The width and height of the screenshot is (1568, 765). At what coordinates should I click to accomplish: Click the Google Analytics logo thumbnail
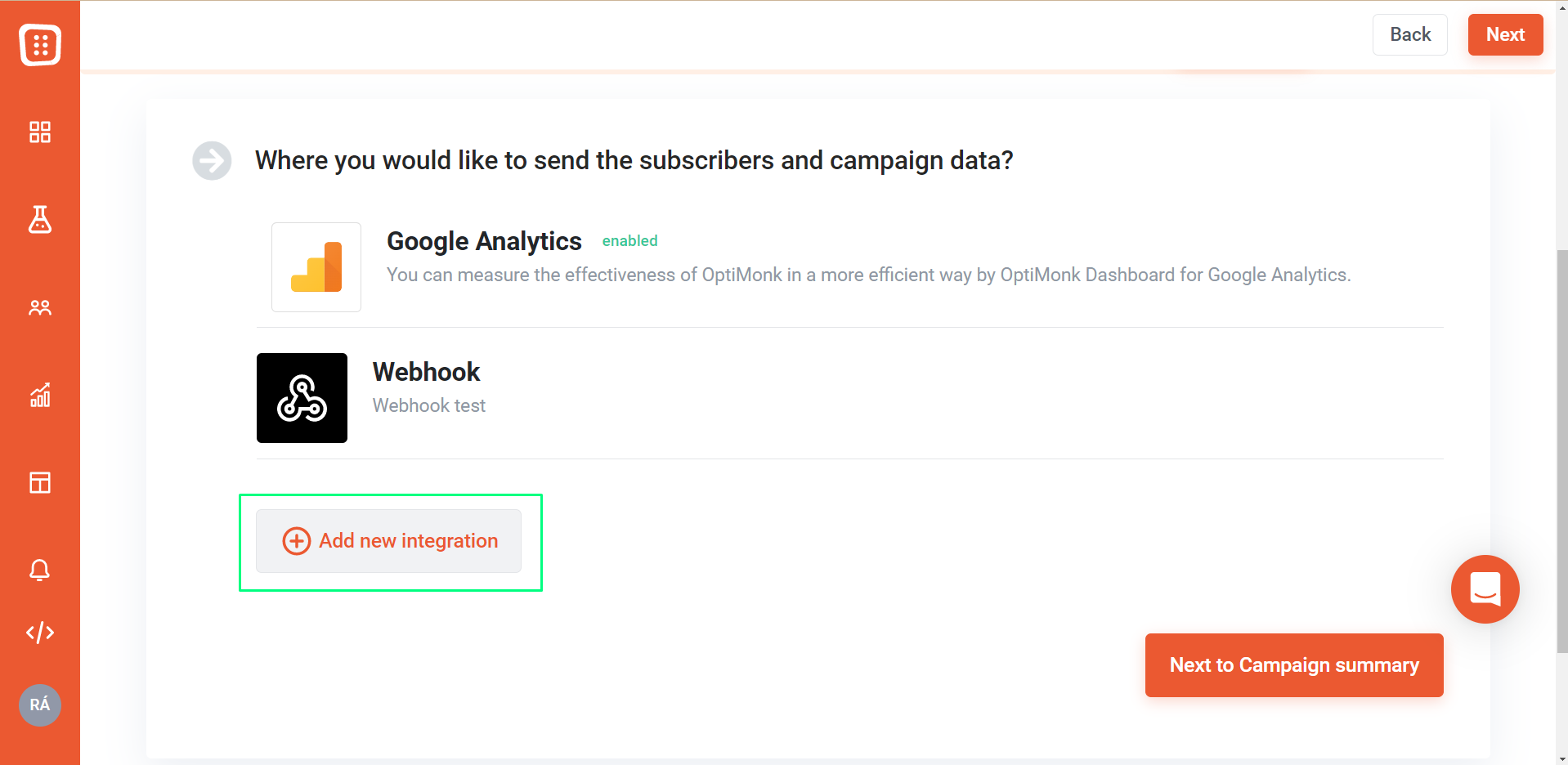[x=316, y=267]
